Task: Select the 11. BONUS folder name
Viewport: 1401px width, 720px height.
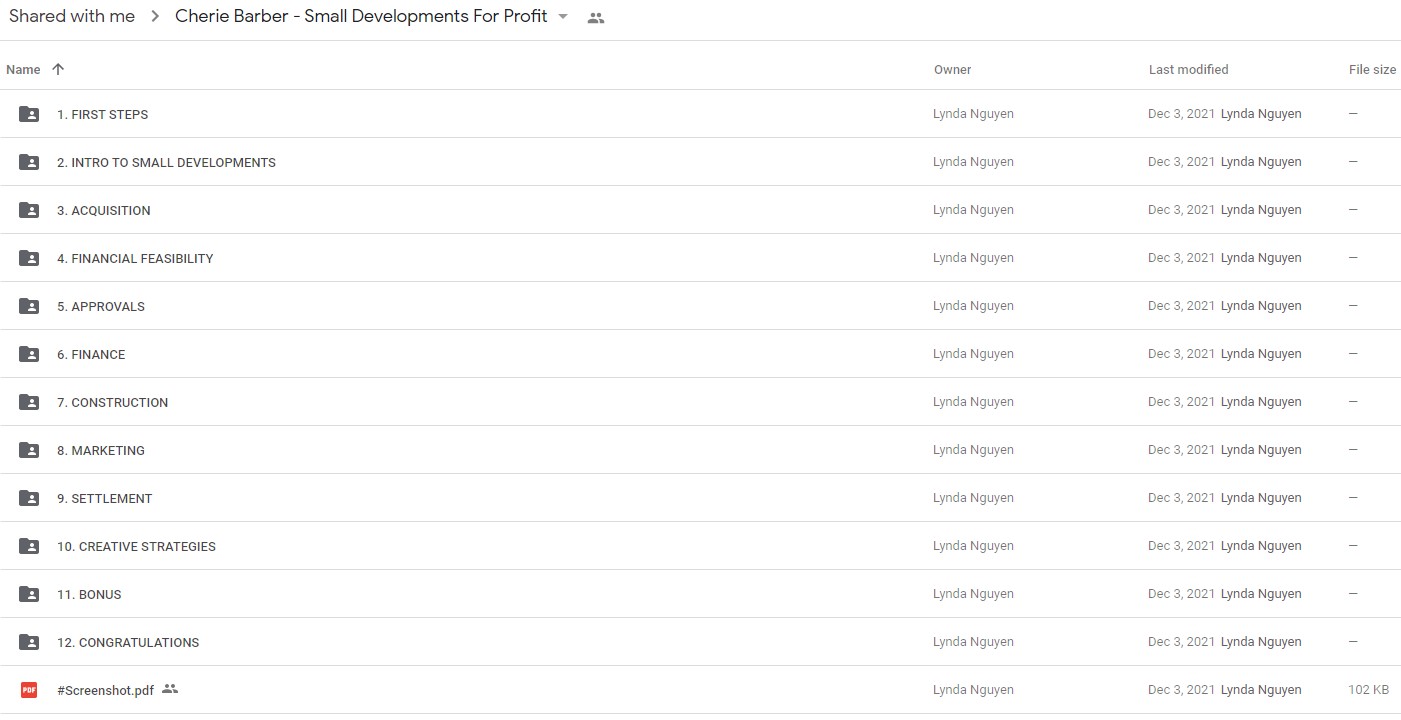Action: 89,595
